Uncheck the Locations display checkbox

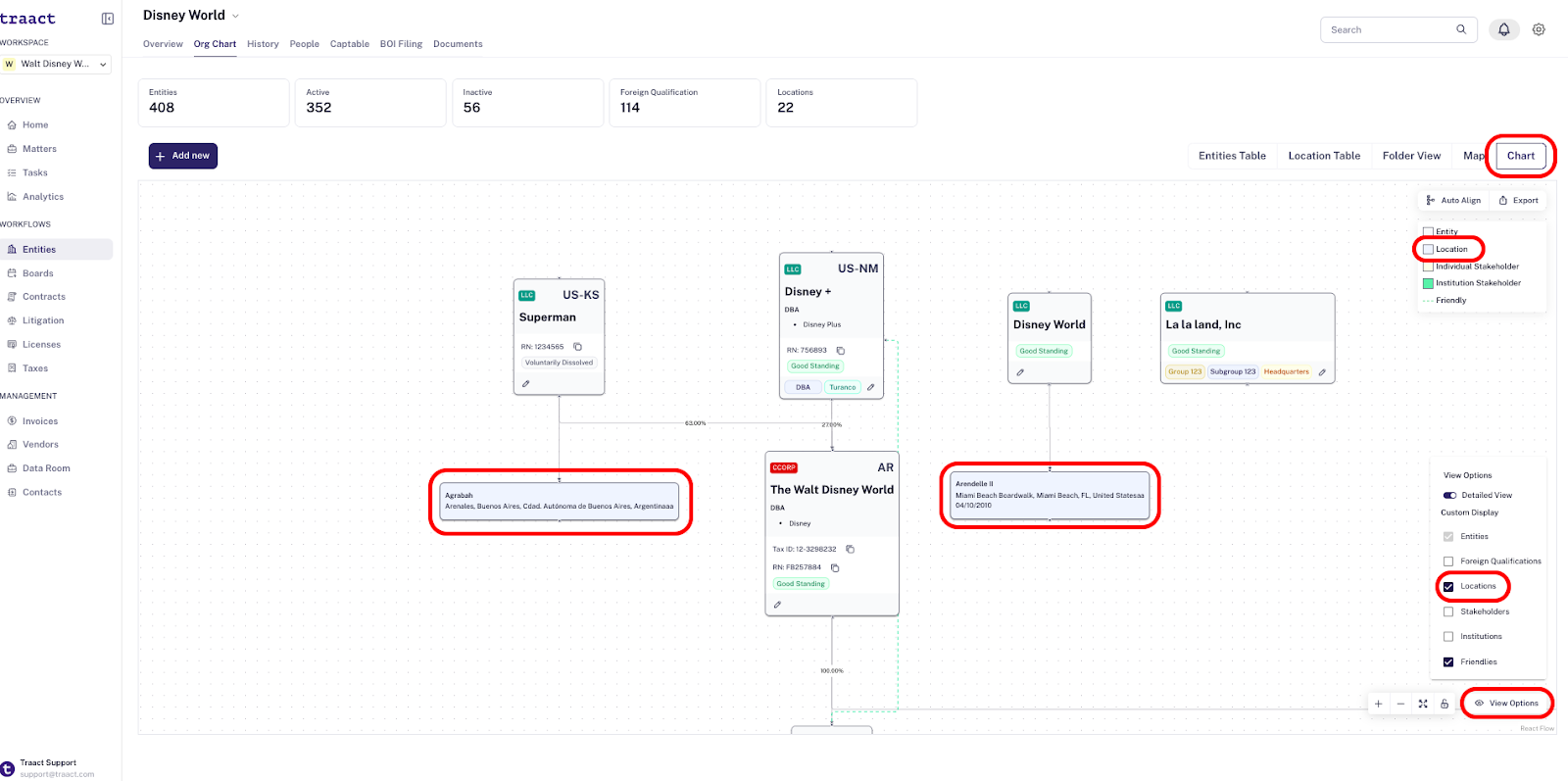point(1448,587)
